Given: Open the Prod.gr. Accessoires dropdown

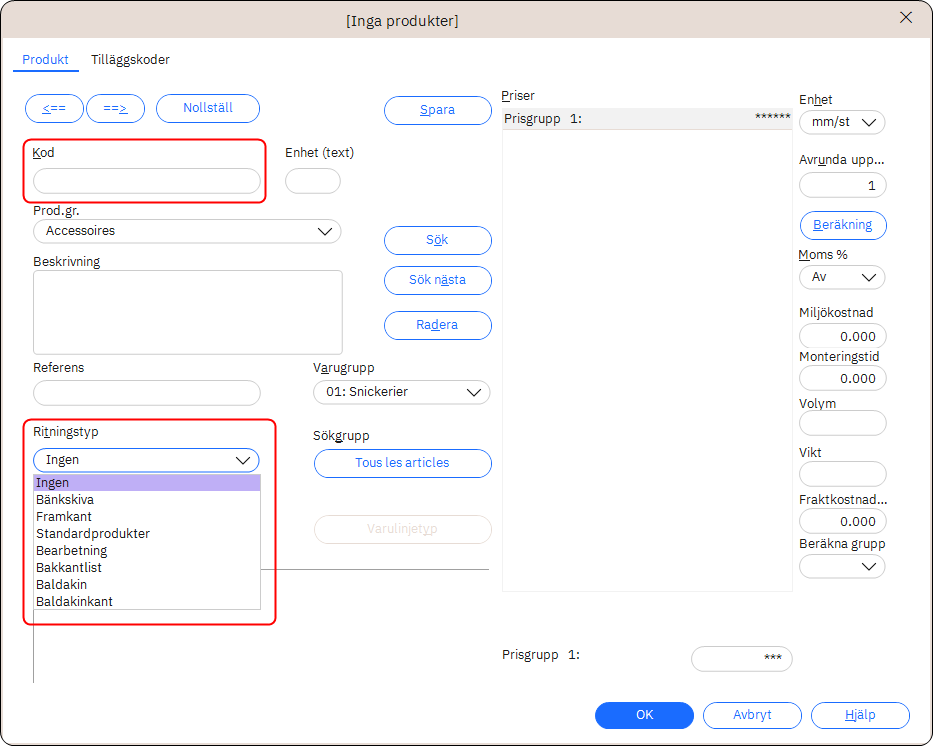Looking at the screenshot, I should pyautogui.click(x=186, y=231).
